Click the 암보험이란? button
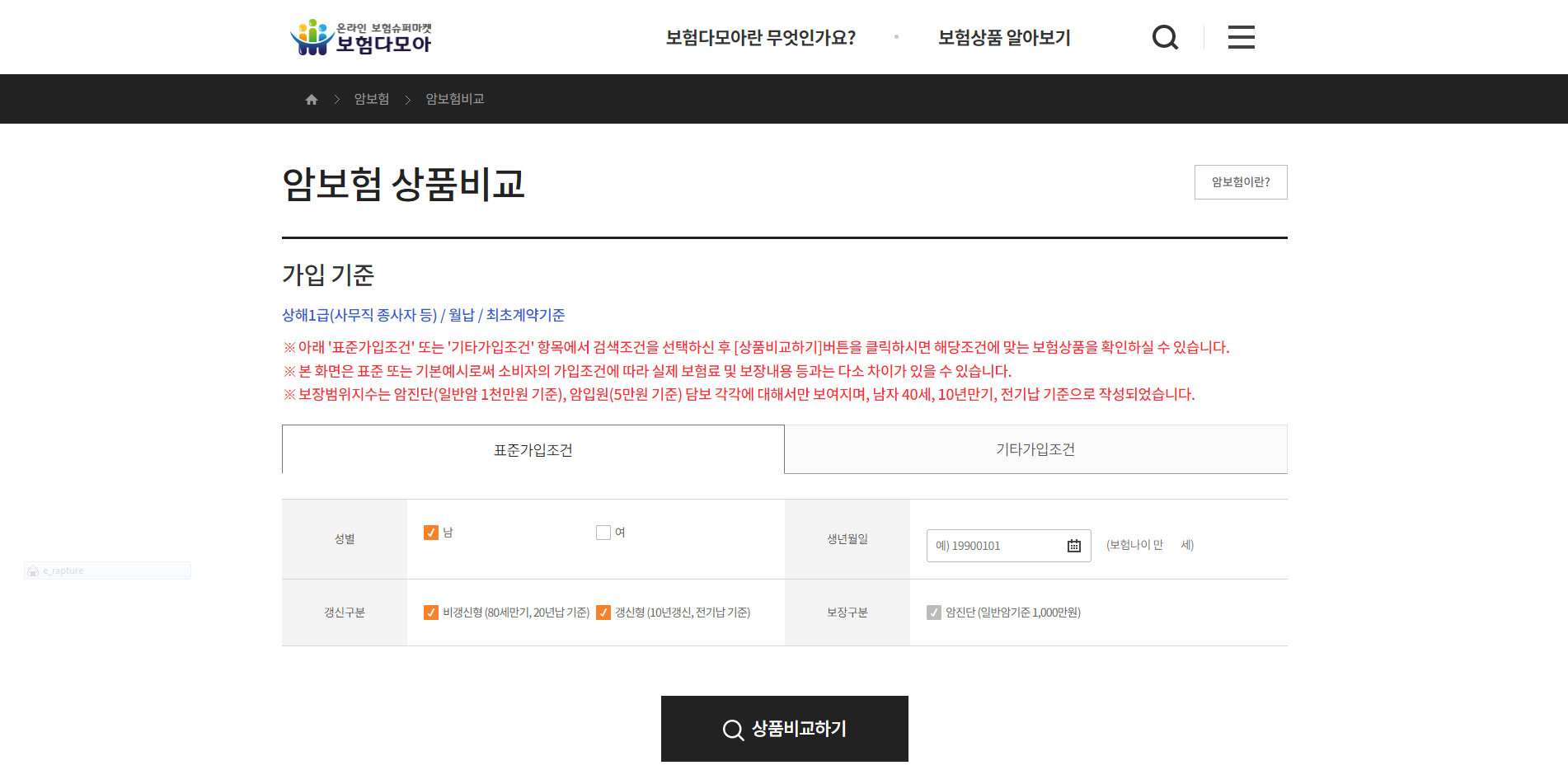 pyautogui.click(x=1240, y=182)
